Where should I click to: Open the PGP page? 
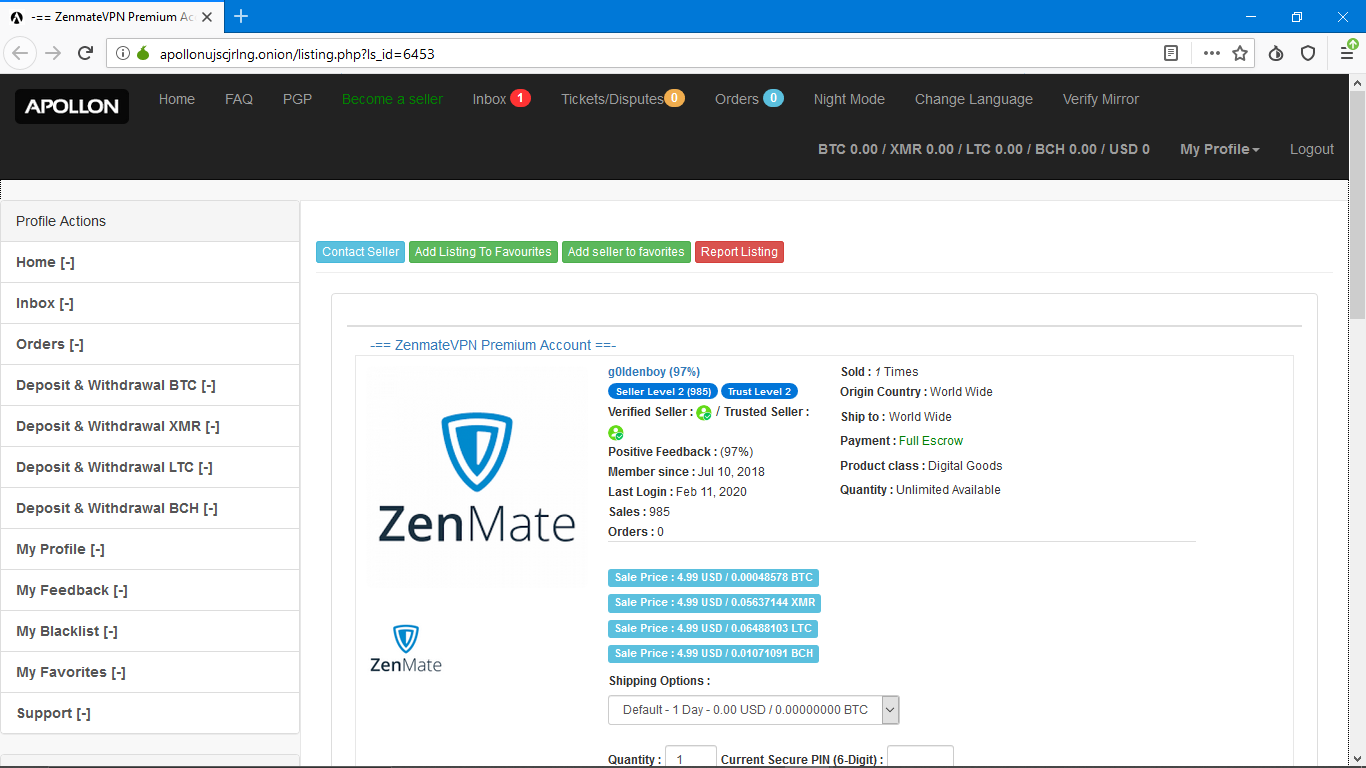click(297, 99)
